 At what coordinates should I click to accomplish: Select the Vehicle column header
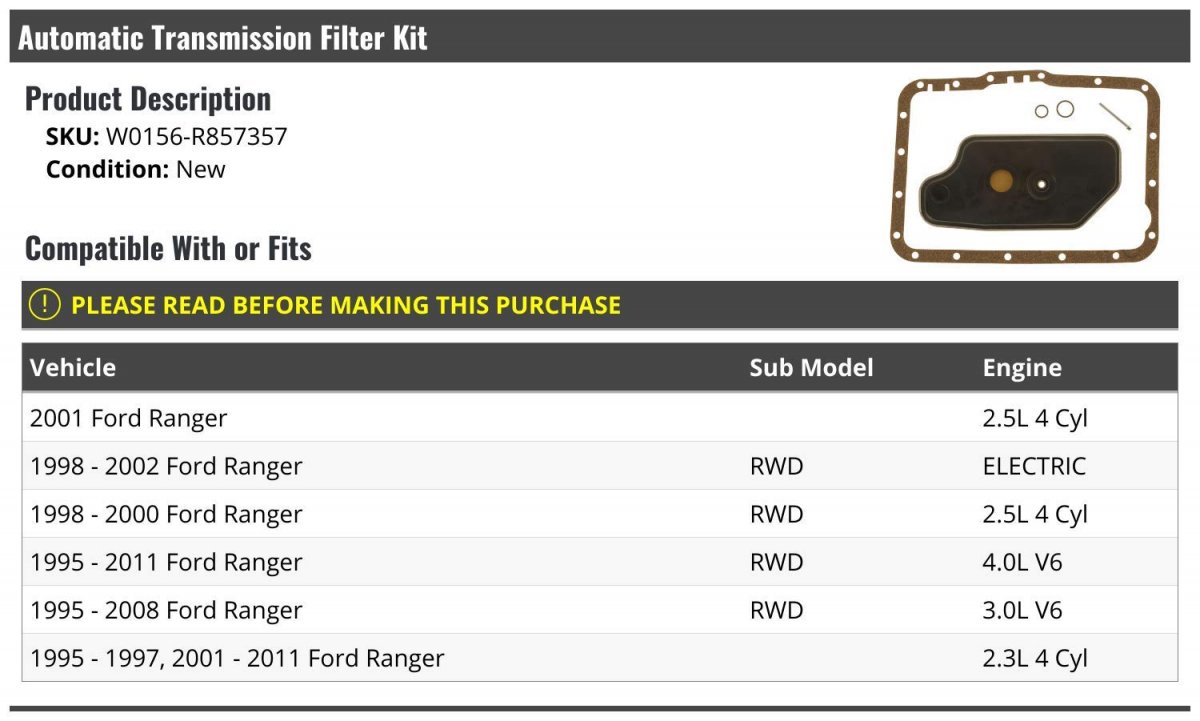click(x=73, y=367)
